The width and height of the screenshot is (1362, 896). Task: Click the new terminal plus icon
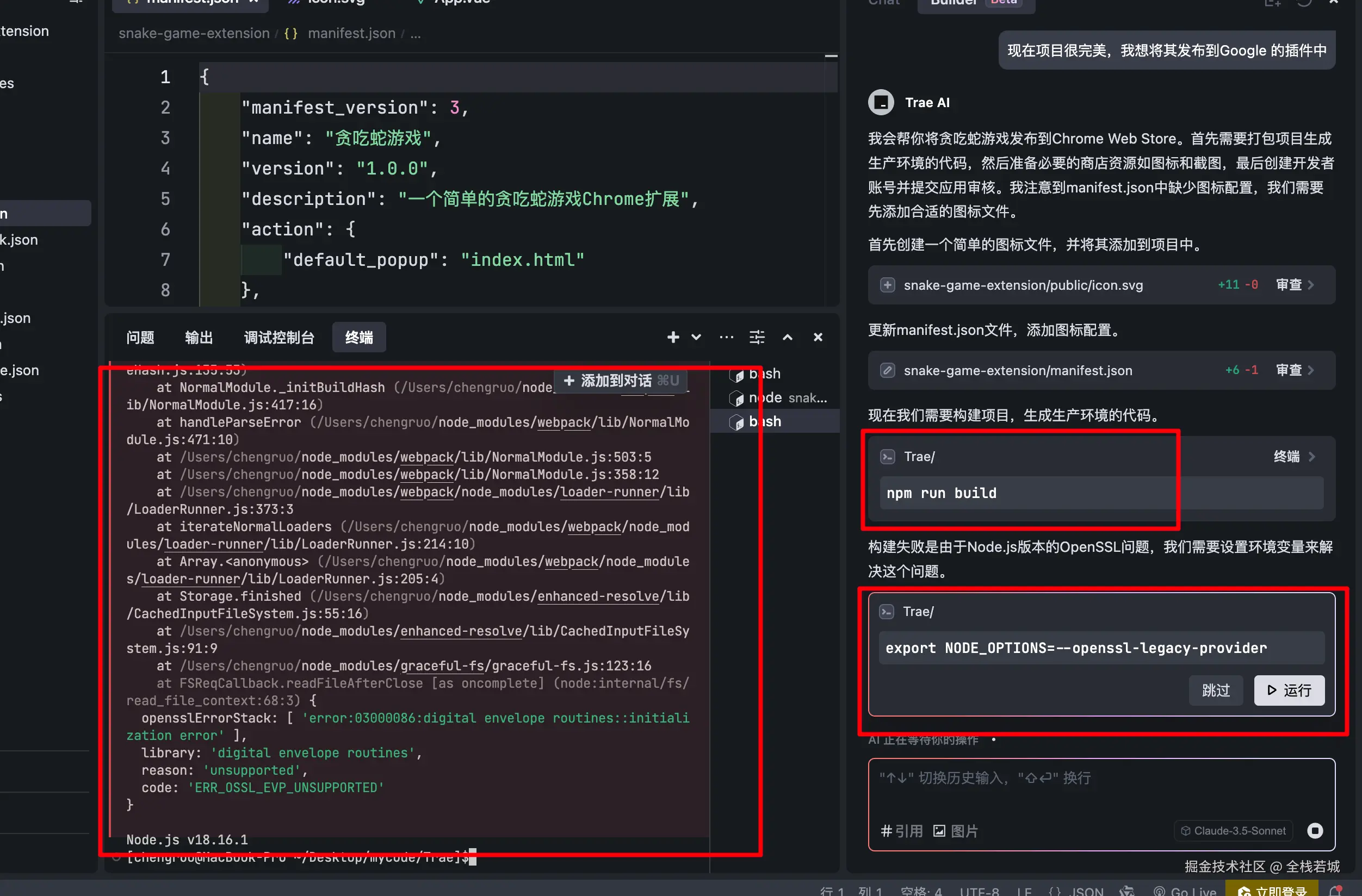[x=673, y=337]
